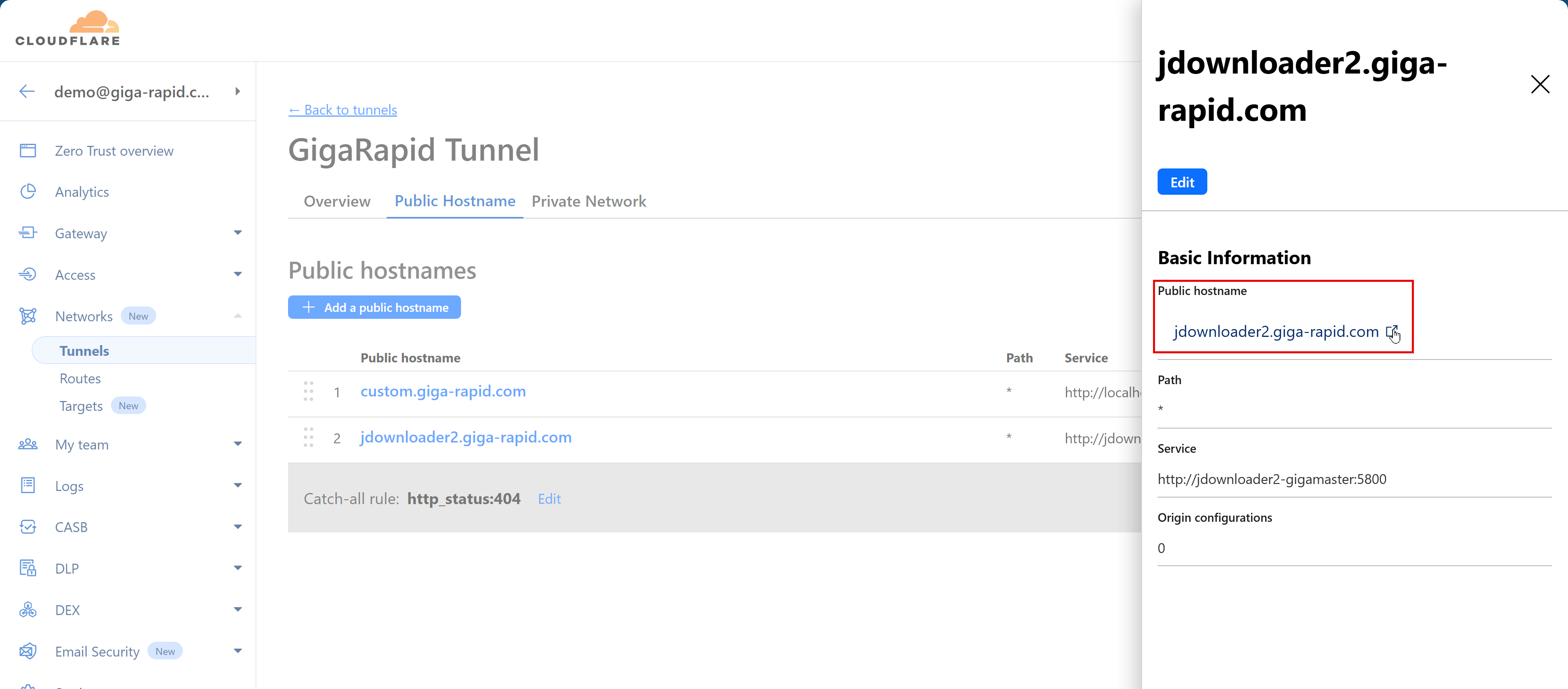
Task: Open jdownloader2.giga-rapid.com link in the table
Action: [466, 438]
